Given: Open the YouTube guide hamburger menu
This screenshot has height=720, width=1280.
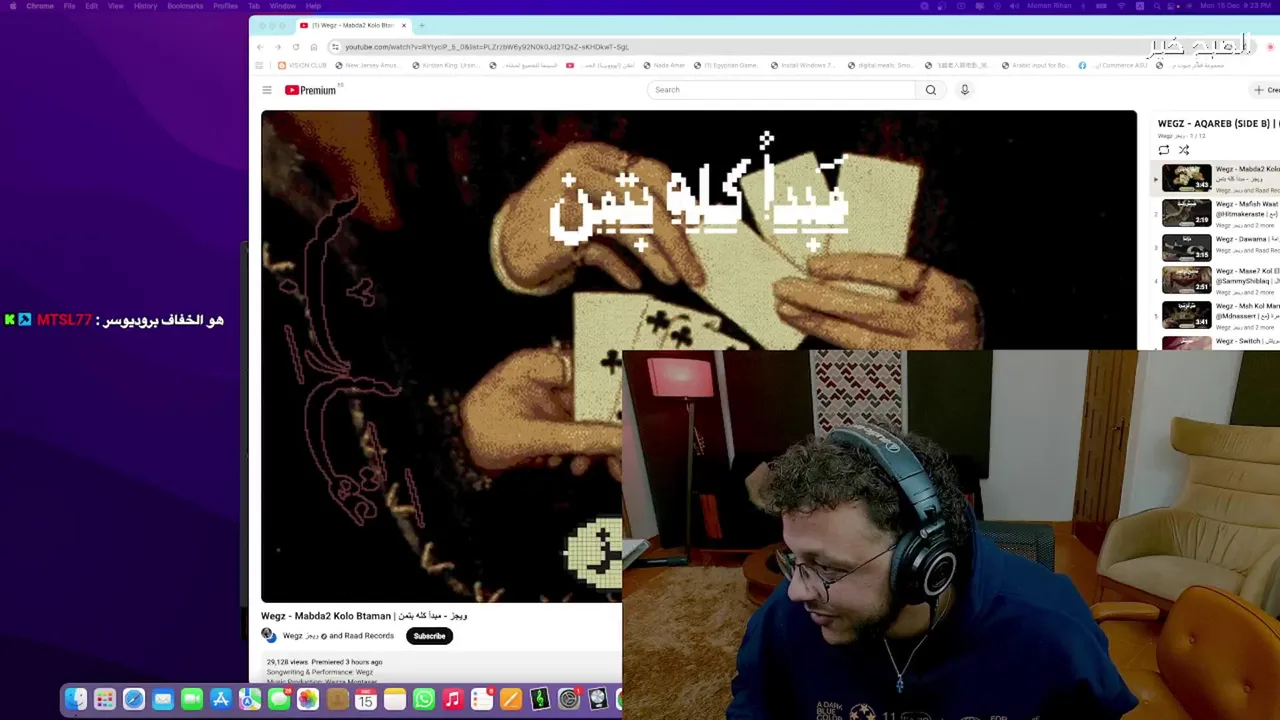Looking at the screenshot, I should tap(267, 90).
